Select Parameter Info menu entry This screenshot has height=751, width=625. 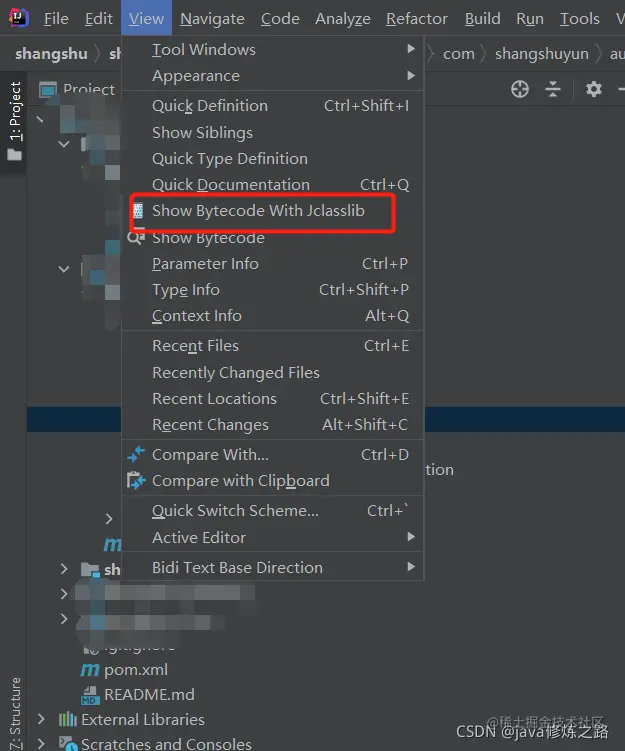(273, 263)
